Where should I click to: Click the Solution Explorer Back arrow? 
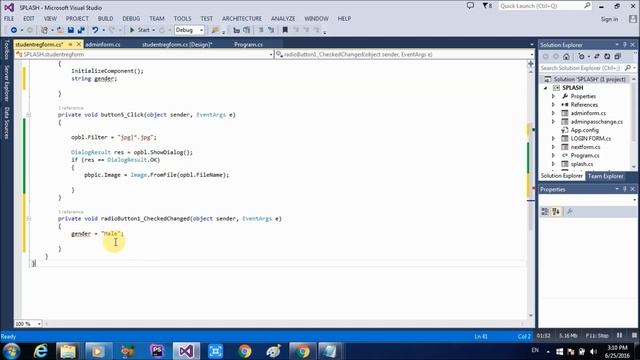point(546,56)
